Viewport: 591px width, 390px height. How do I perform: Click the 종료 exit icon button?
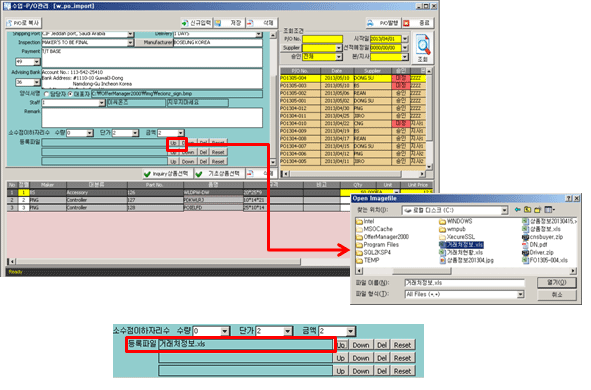[x=406, y=23]
